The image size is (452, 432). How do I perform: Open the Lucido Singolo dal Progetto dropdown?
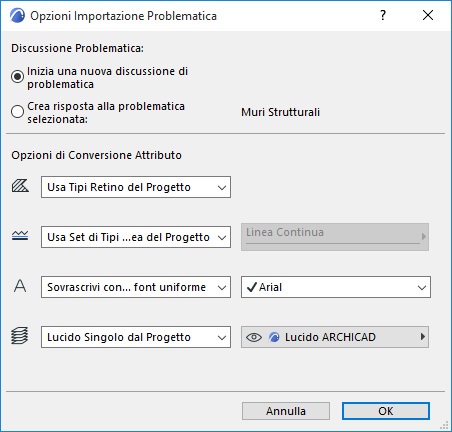136,337
